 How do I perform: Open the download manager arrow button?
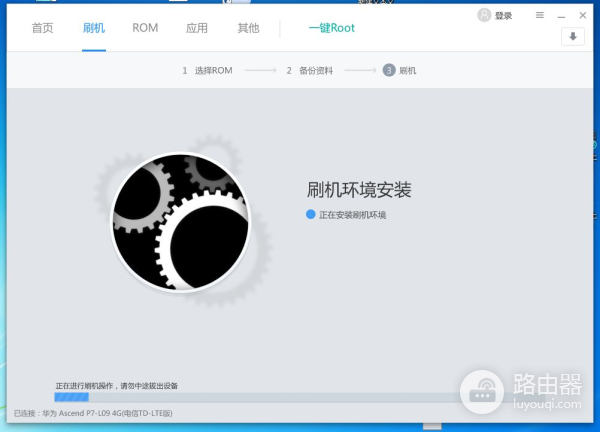click(573, 37)
